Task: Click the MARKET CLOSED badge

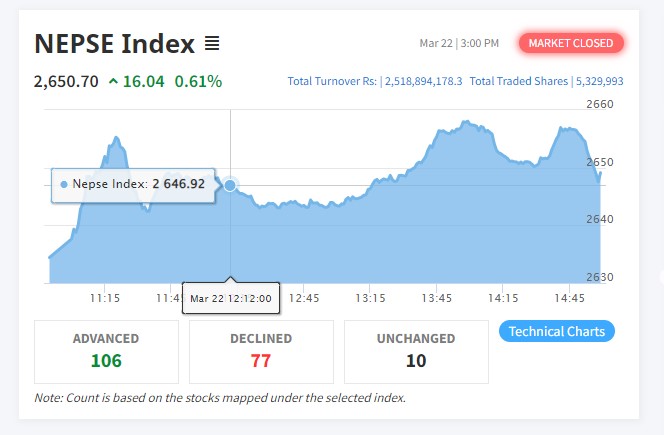Action: click(x=571, y=43)
